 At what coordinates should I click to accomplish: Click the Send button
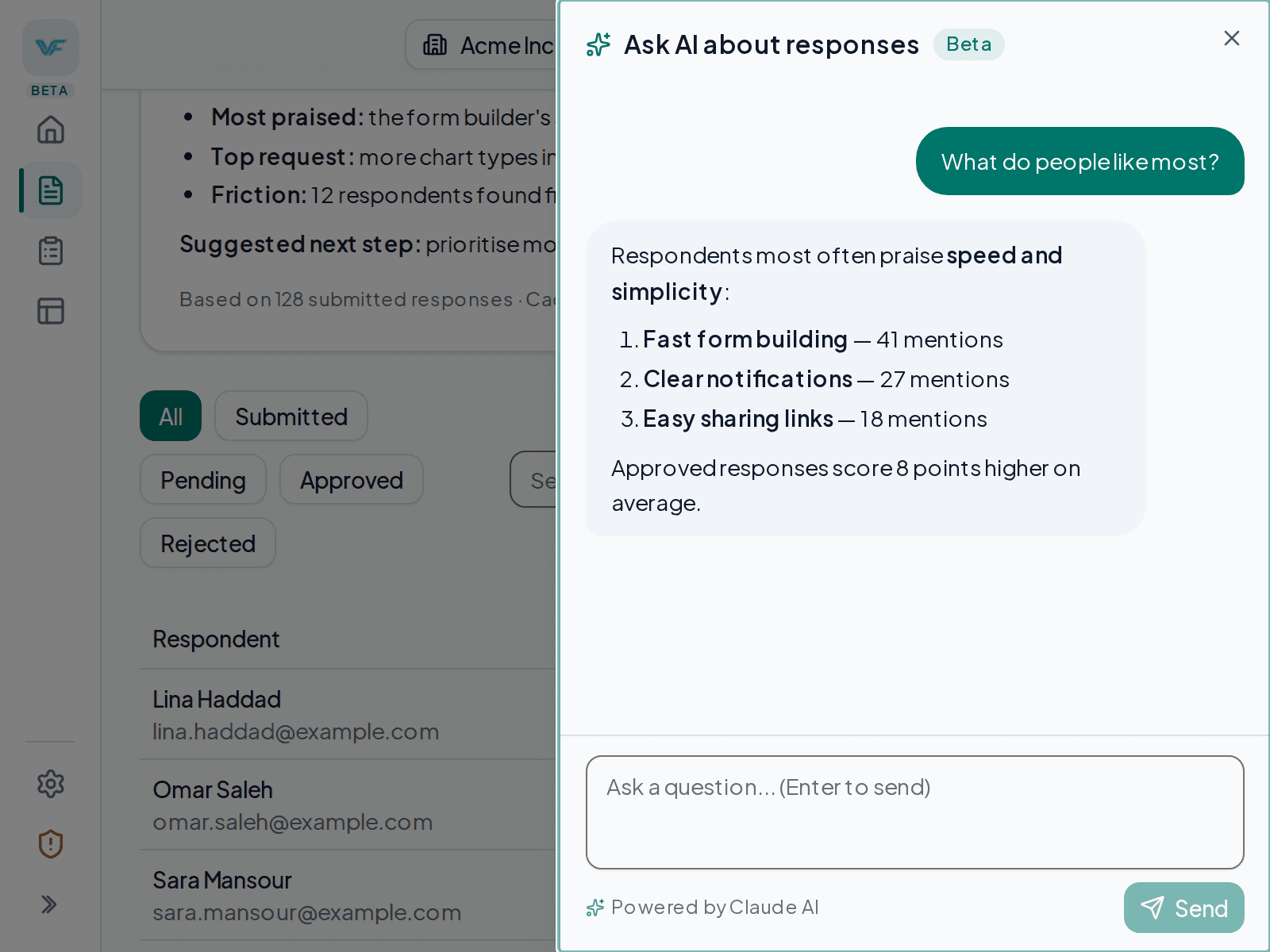pos(1184,908)
